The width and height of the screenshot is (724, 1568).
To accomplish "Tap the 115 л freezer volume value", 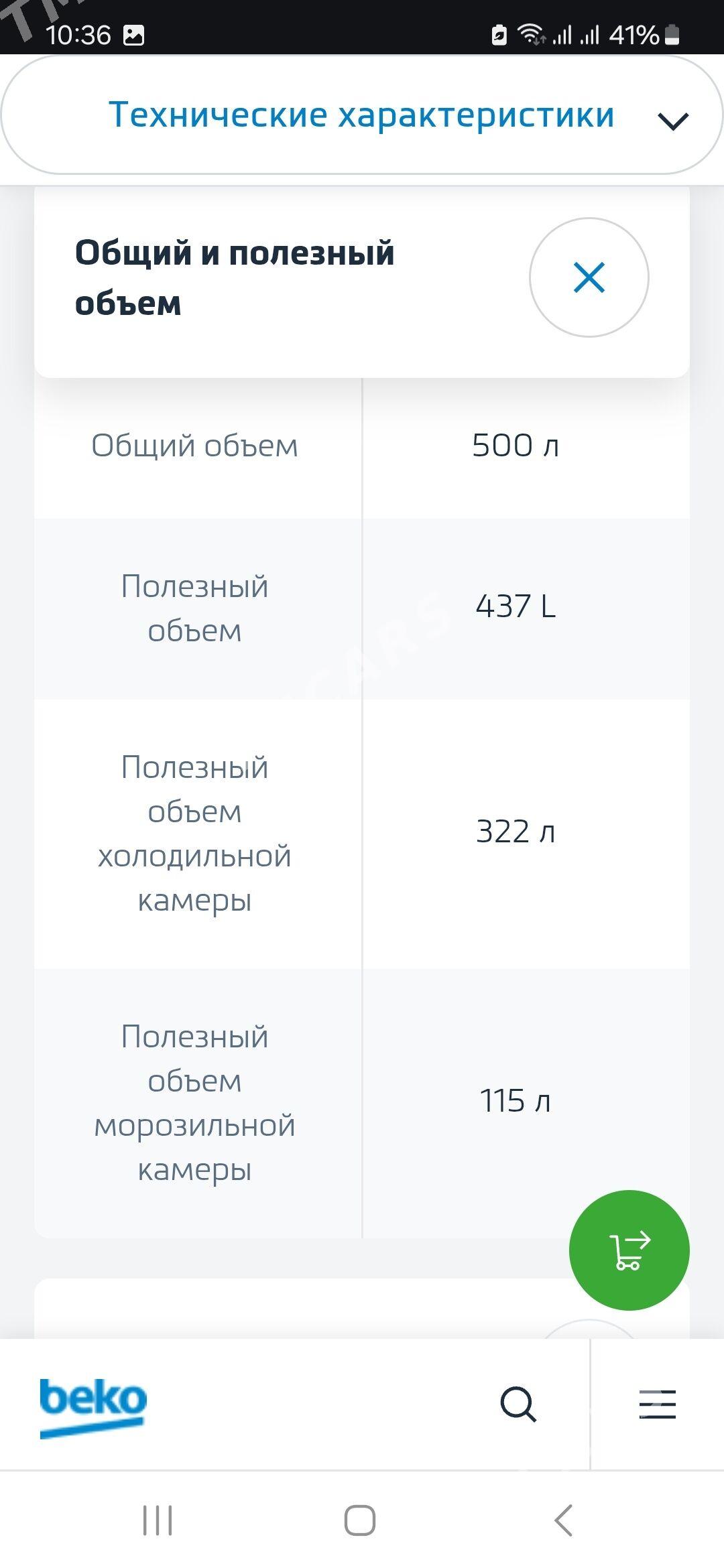I will click(x=516, y=1101).
